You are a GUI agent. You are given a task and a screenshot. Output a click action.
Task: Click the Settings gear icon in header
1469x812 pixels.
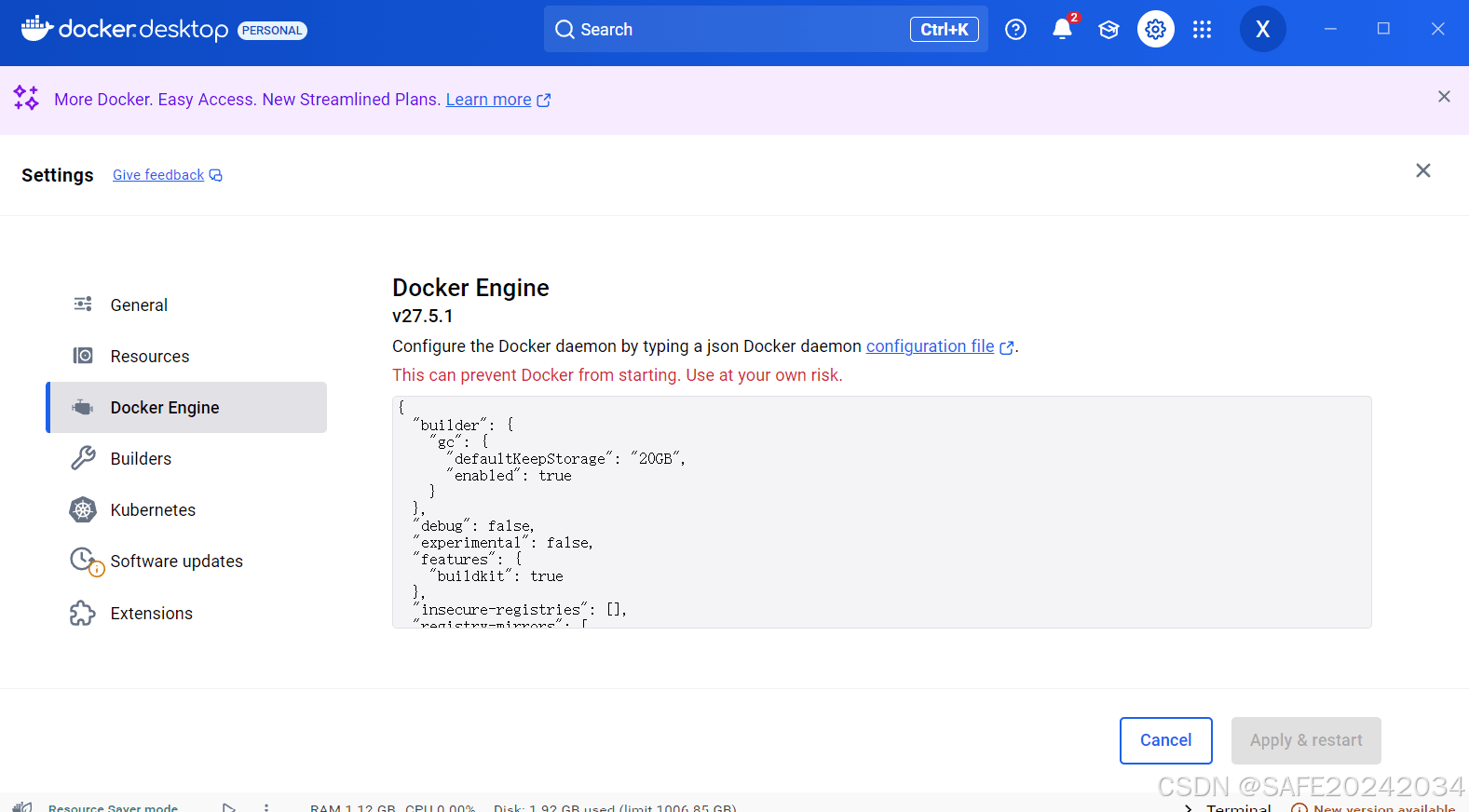[x=1155, y=30]
